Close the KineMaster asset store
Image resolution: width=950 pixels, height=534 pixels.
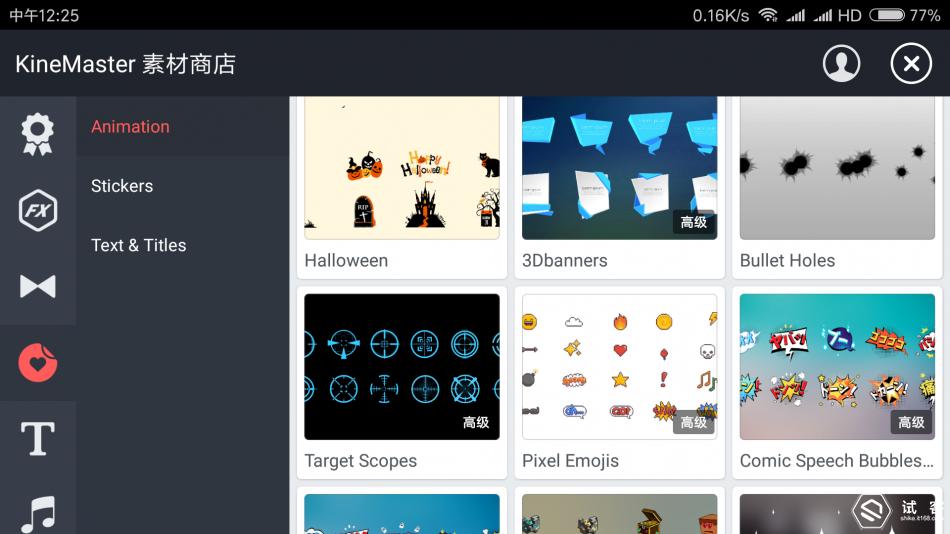[911, 63]
